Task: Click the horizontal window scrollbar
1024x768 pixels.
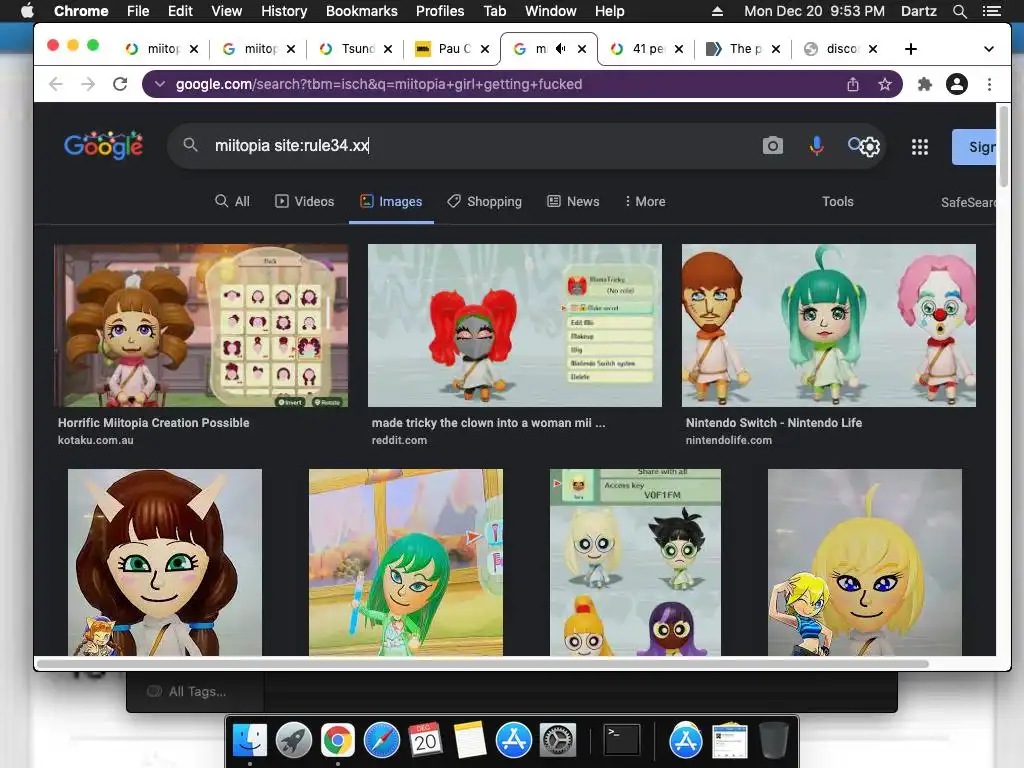Action: pos(482,664)
